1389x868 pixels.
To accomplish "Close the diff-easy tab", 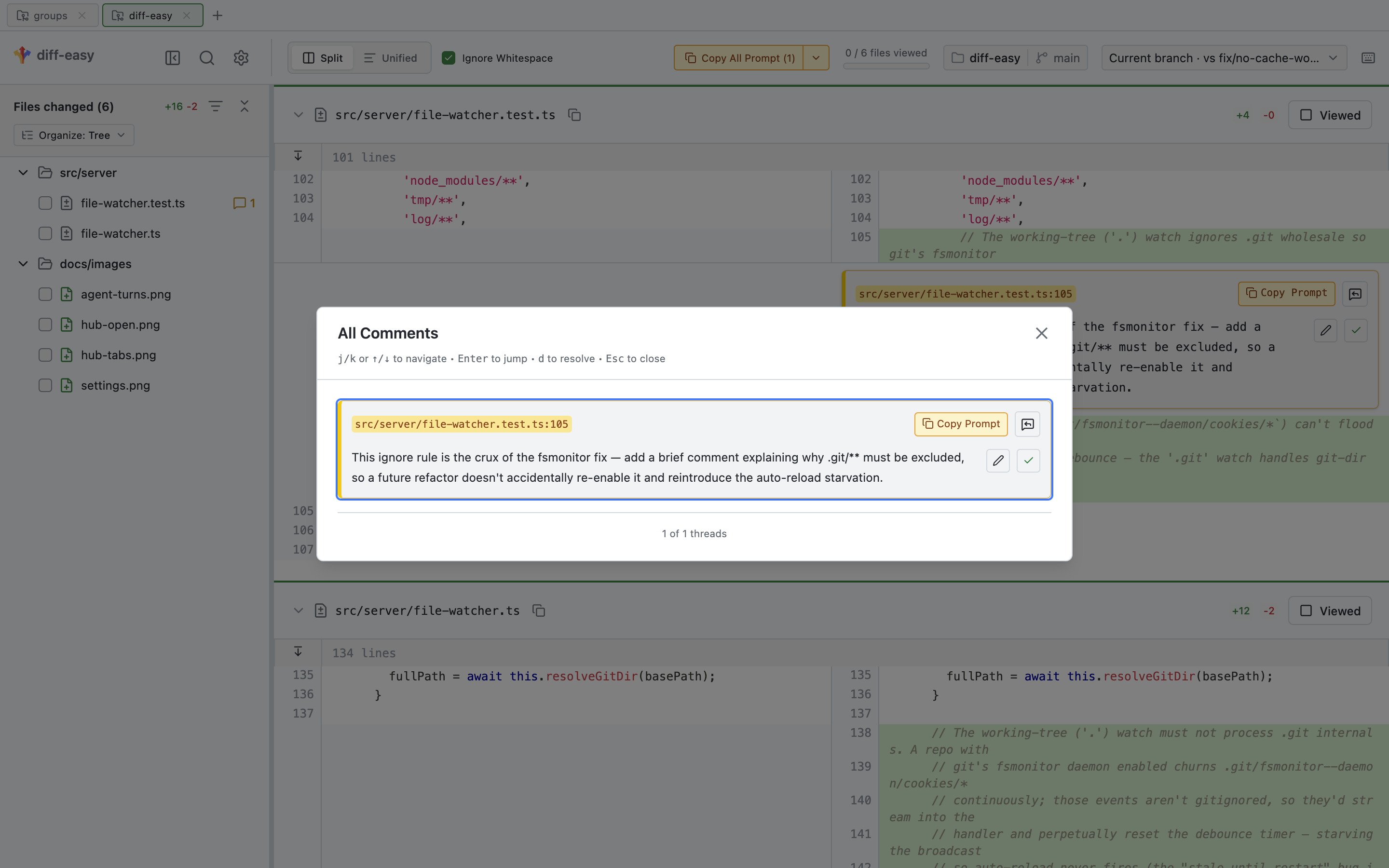I will pos(187,15).
